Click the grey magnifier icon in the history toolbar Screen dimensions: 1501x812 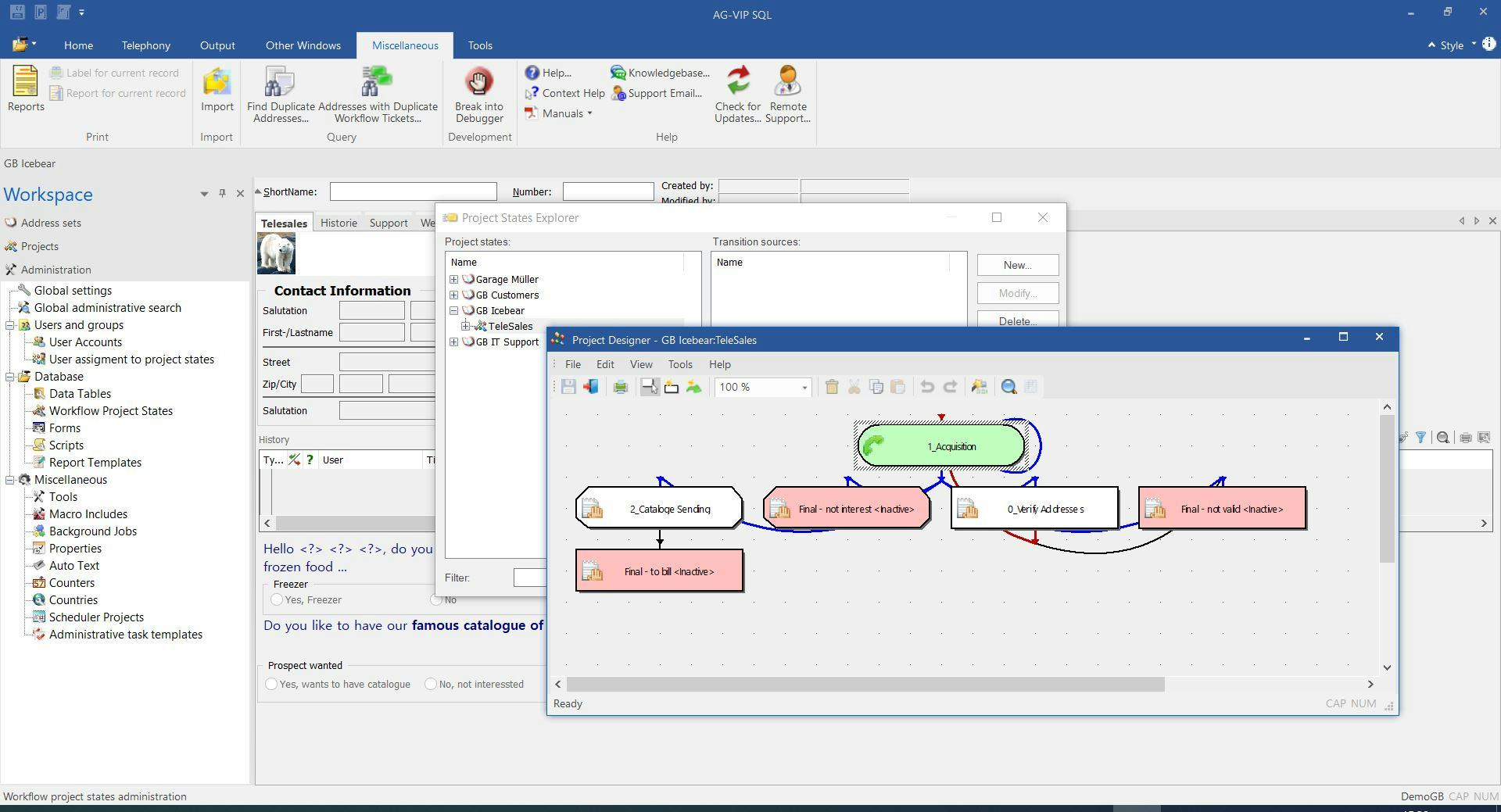(x=1443, y=438)
